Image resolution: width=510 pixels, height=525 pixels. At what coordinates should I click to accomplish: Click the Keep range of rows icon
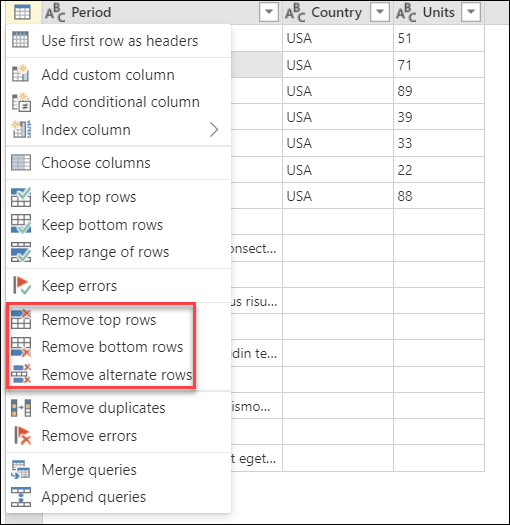[x=21, y=252]
